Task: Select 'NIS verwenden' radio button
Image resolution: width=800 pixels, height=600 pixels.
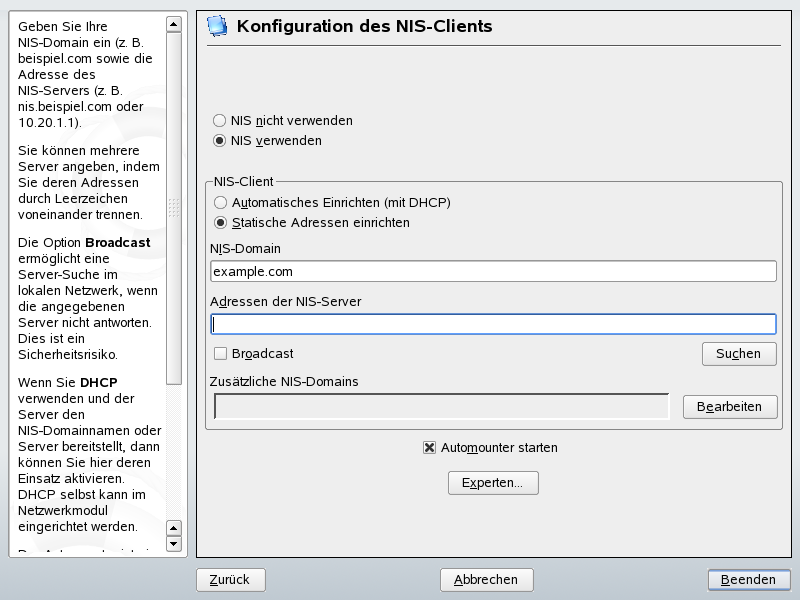Action: pos(220,141)
